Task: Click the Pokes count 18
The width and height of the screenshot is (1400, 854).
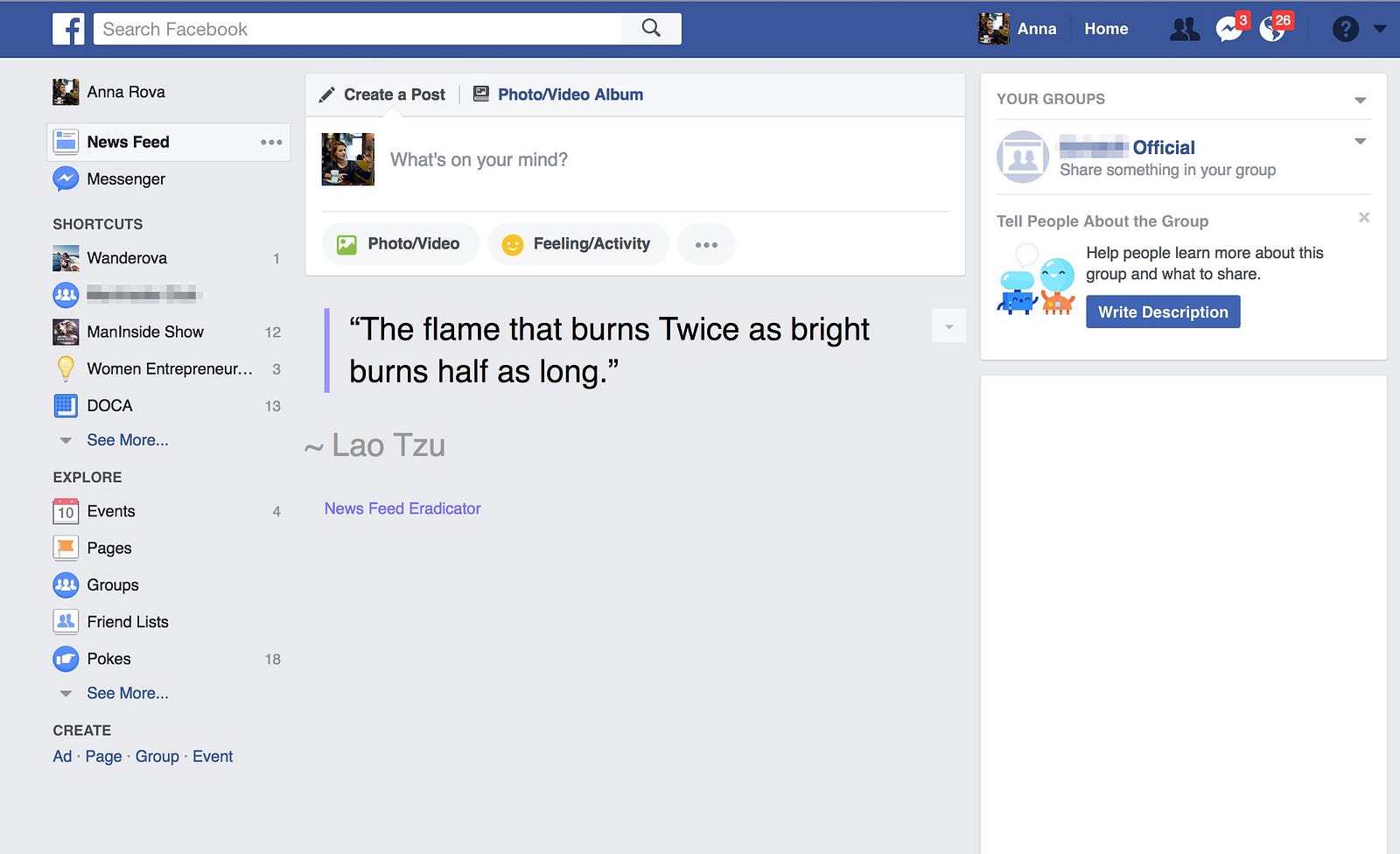Action: [273, 660]
